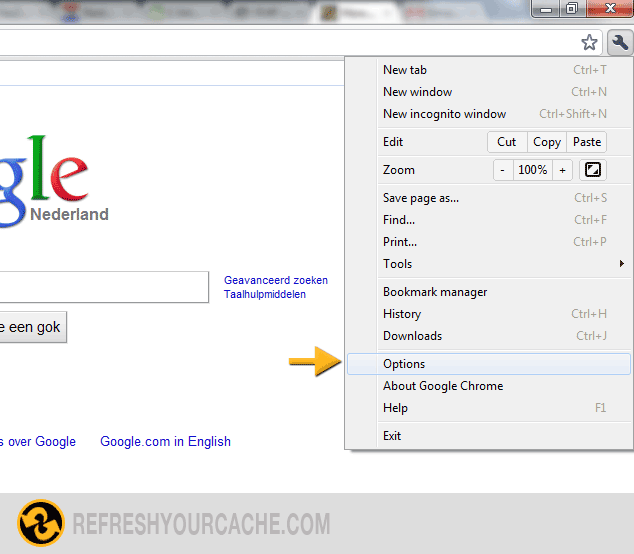Select New window menu entry
Viewport: 634px width, 554px height.
[488, 92]
